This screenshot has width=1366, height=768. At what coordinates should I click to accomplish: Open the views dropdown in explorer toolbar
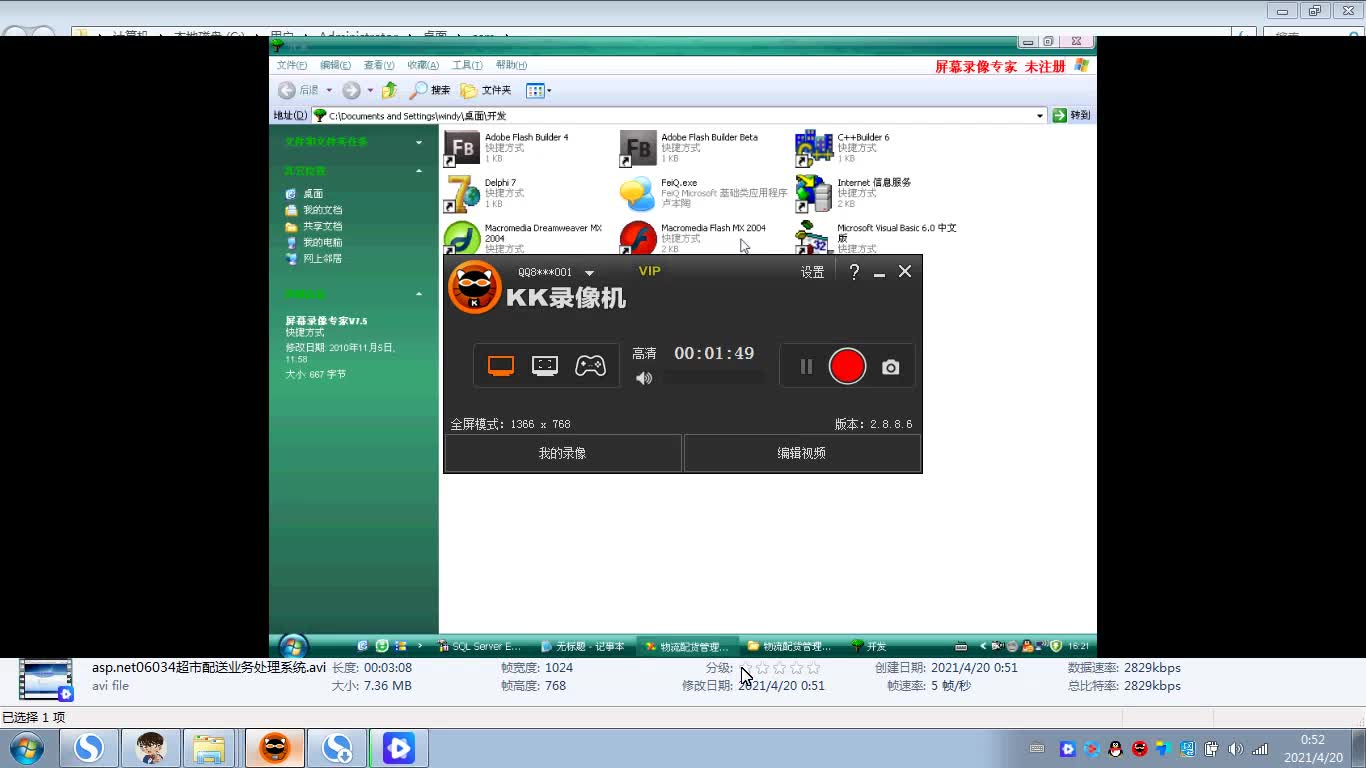538,90
